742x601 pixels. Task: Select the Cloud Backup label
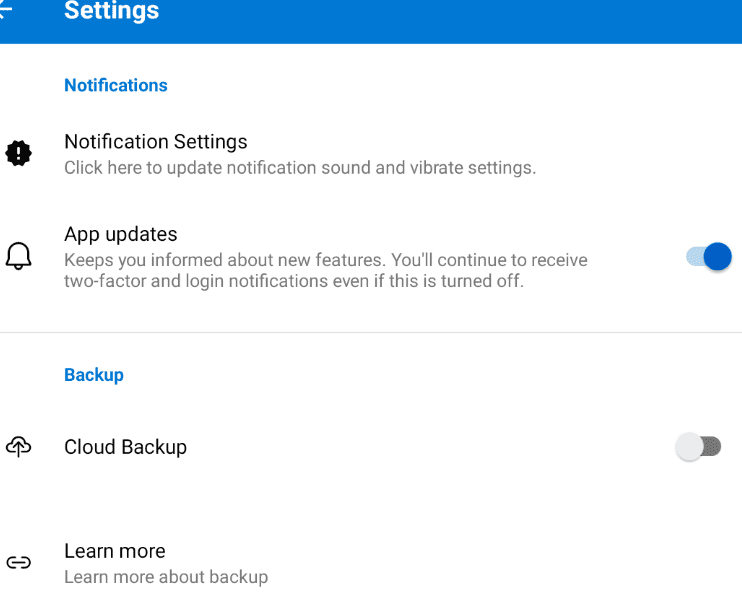(x=125, y=447)
